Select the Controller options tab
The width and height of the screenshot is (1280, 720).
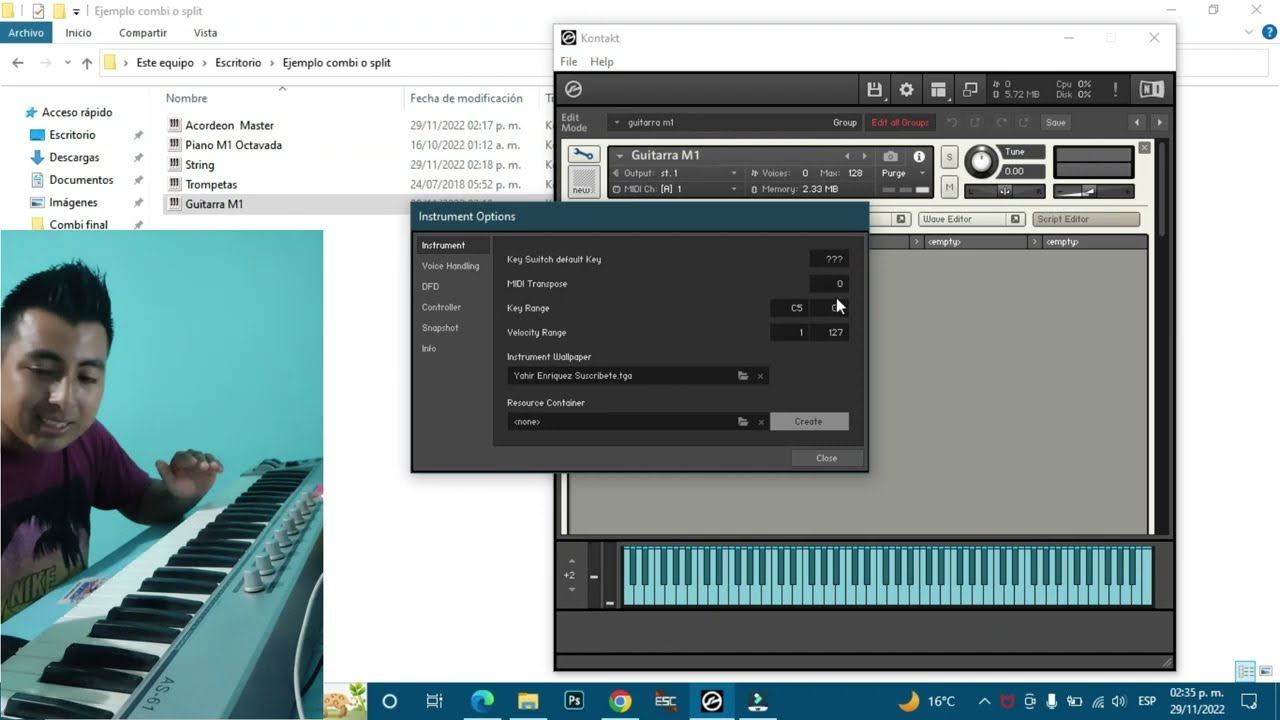441,307
